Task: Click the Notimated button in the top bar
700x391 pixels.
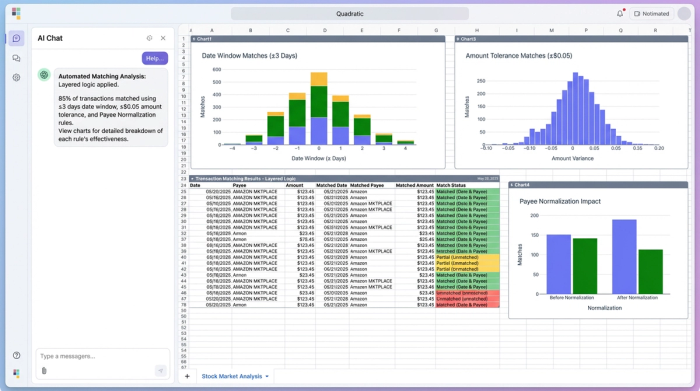Action: (x=651, y=14)
